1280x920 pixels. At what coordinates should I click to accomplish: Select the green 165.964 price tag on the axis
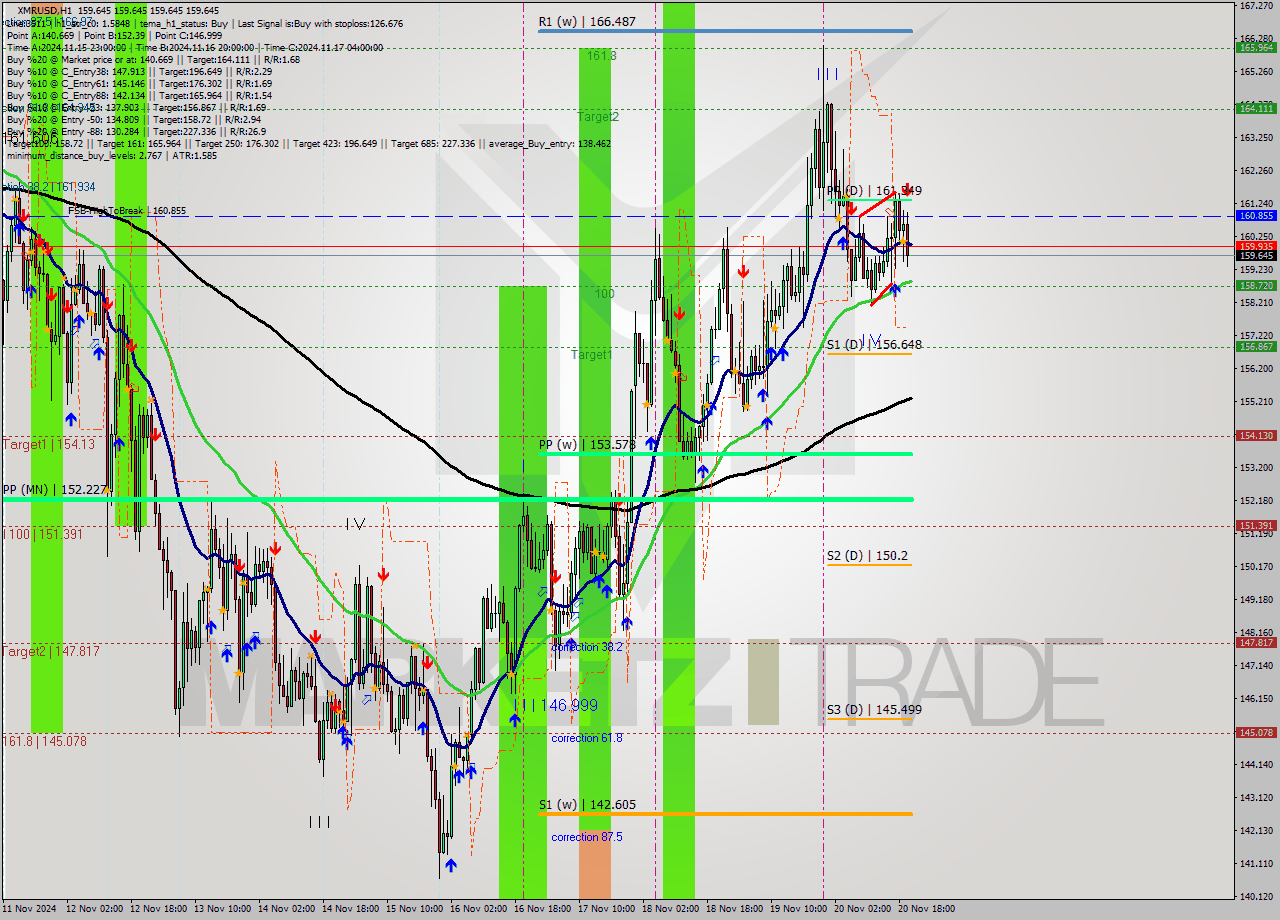[1256, 47]
